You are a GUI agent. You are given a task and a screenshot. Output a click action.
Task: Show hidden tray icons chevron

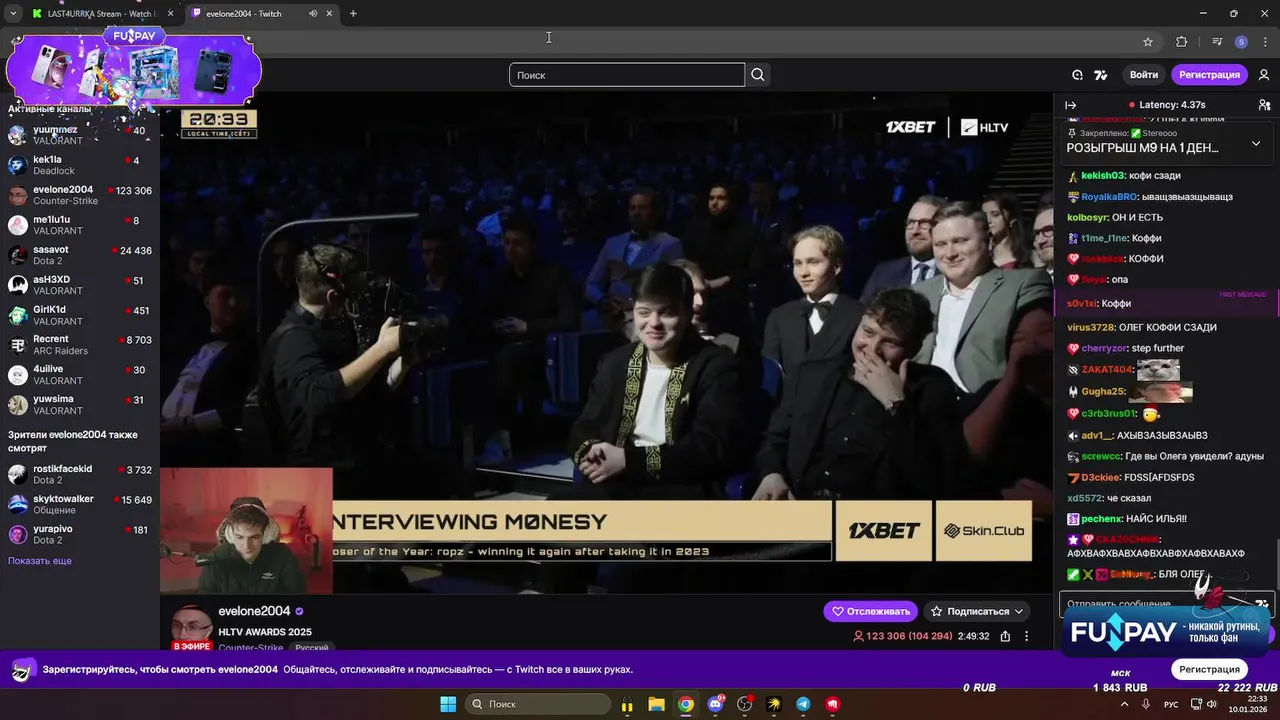click(x=1124, y=704)
